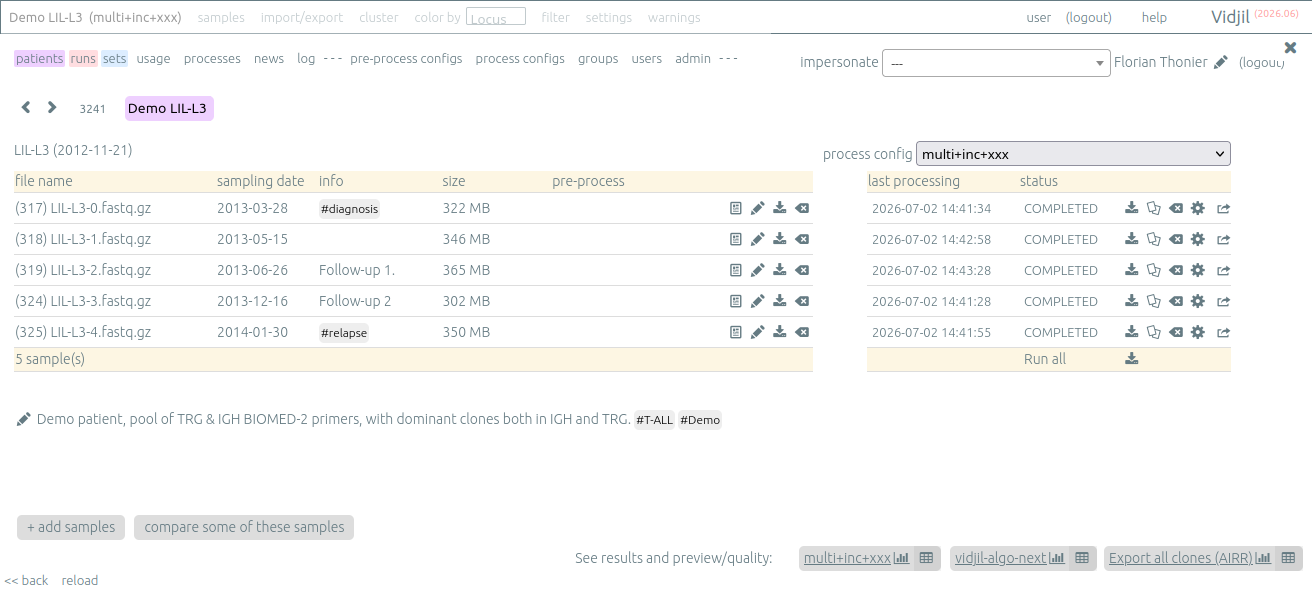Open the samples menu

(x=221, y=18)
